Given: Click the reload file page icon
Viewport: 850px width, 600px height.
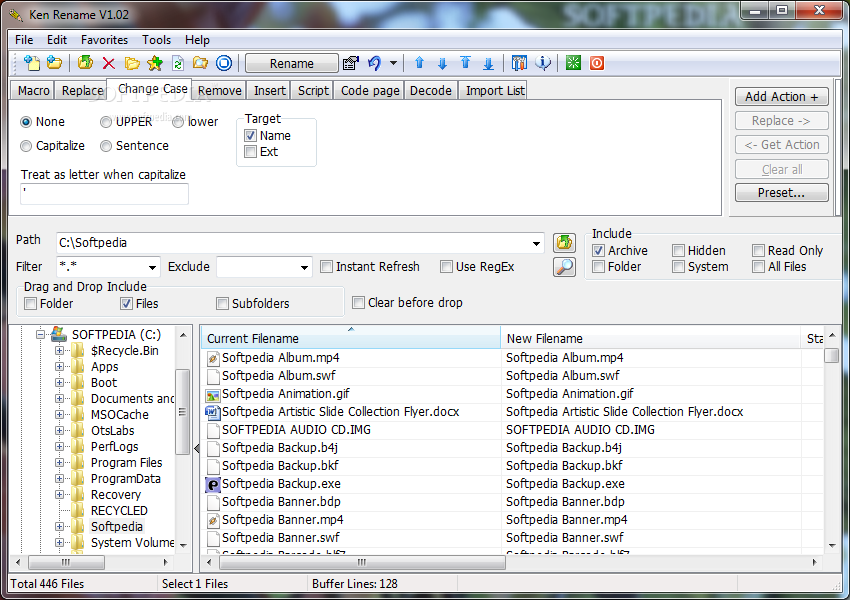Looking at the screenshot, I should coord(178,63).
